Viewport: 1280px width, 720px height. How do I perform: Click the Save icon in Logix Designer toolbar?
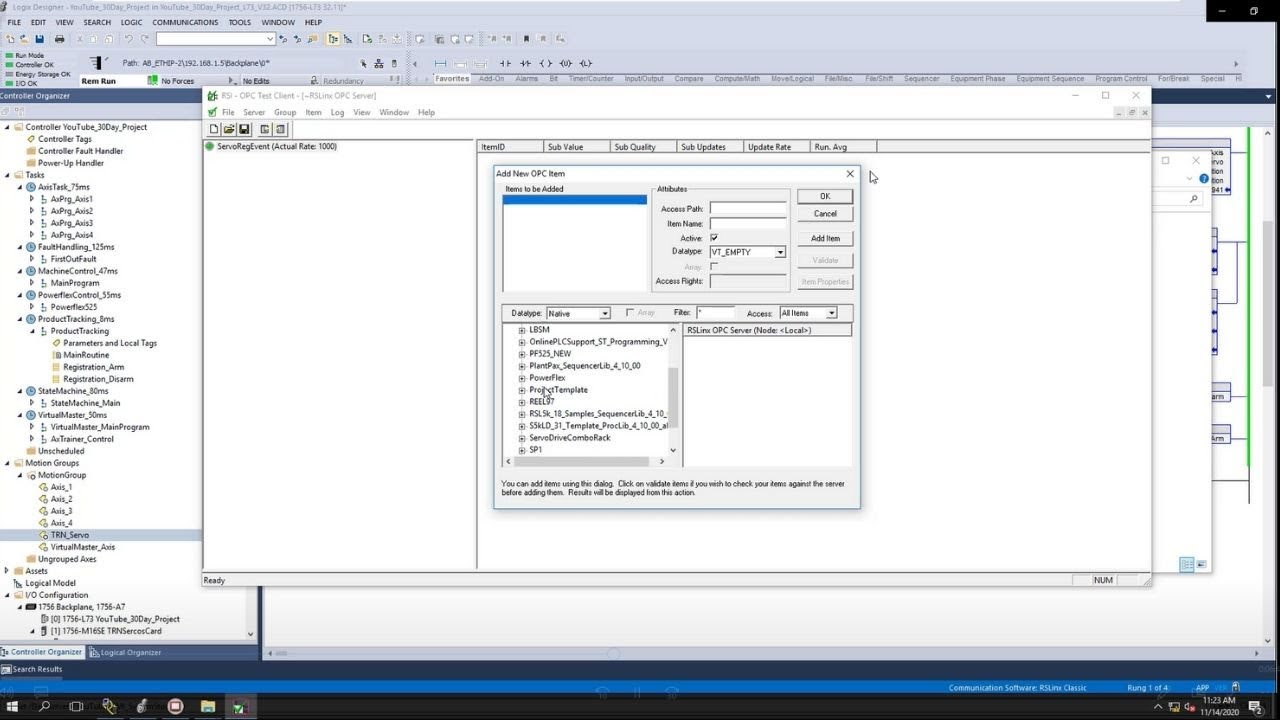pos(39,39)
